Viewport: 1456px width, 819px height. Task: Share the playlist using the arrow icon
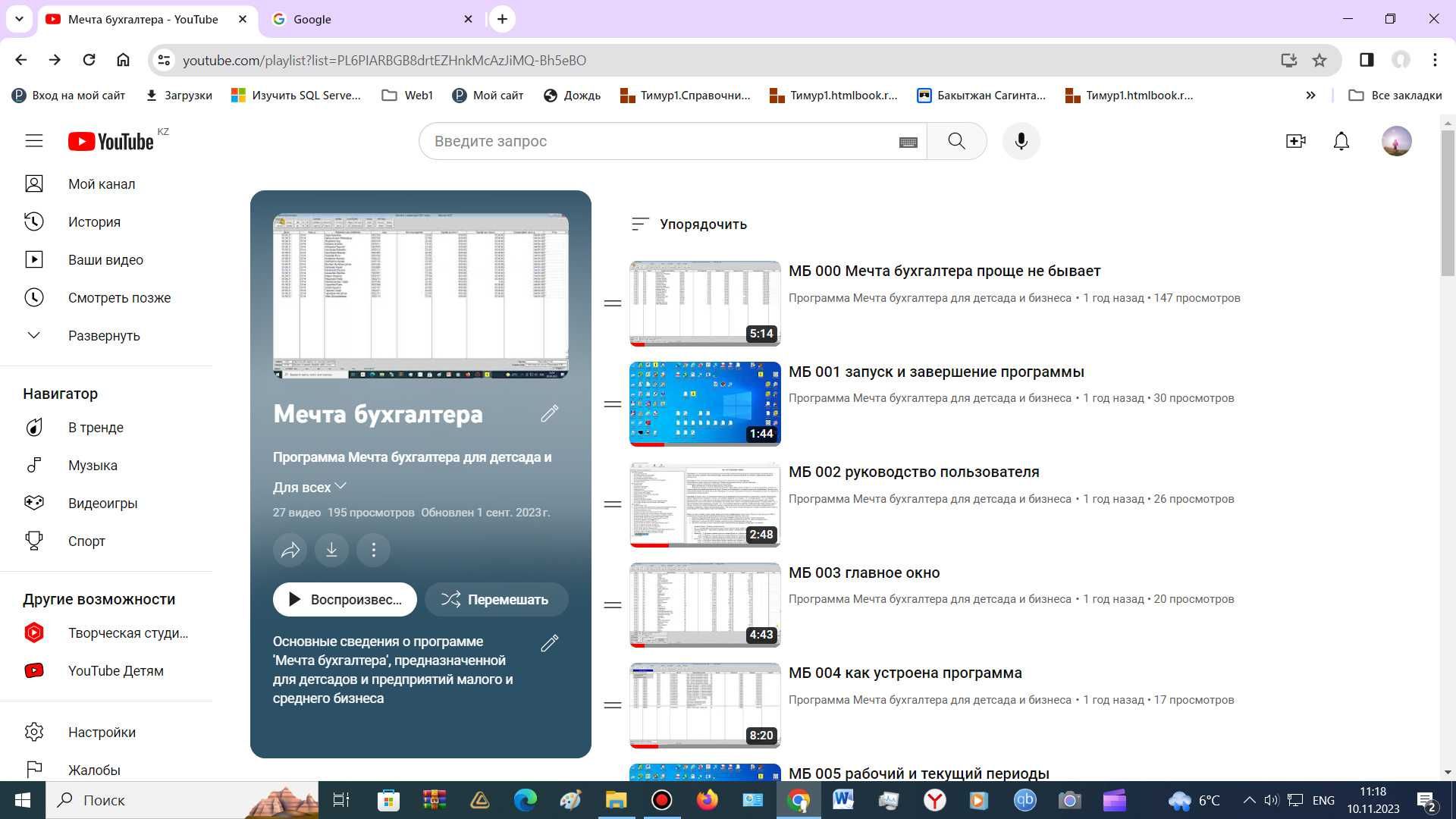[290, 550]
